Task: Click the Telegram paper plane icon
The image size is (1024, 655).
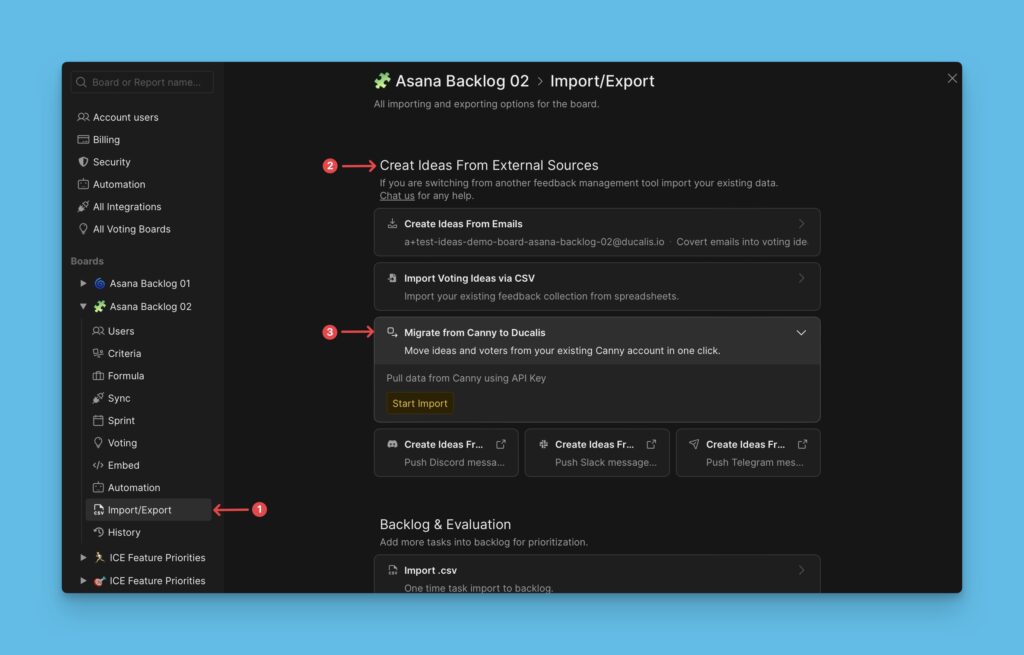Action: pyautogui.click(x=694, y=444)
